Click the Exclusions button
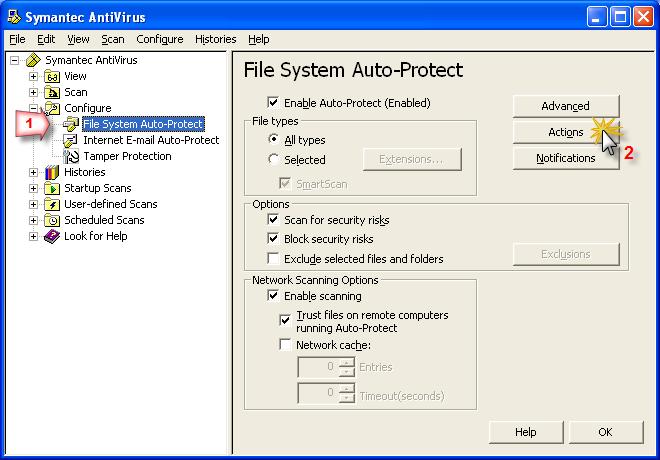 [566, 254]
